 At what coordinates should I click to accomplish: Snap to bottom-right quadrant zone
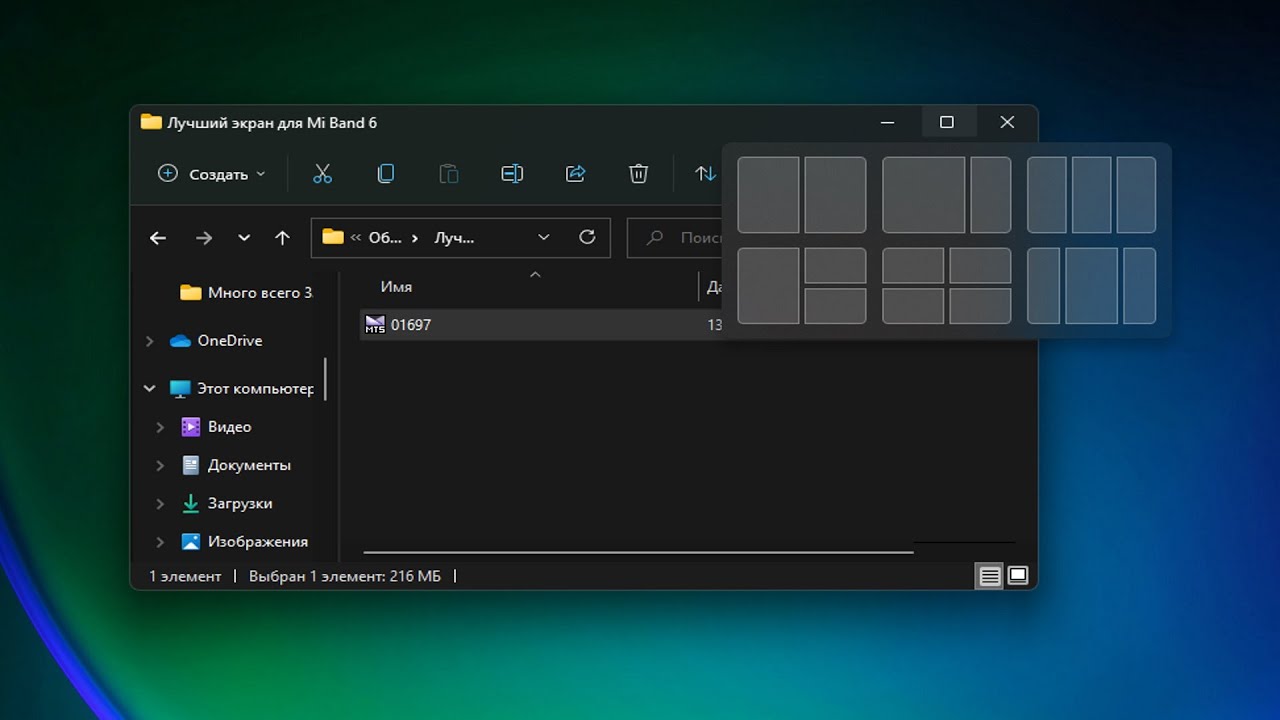[980, 306]
